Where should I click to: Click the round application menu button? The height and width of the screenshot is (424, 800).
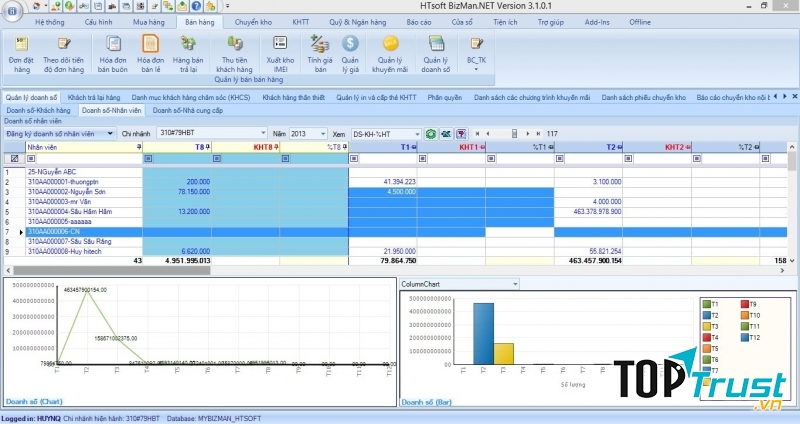point(12,10)
